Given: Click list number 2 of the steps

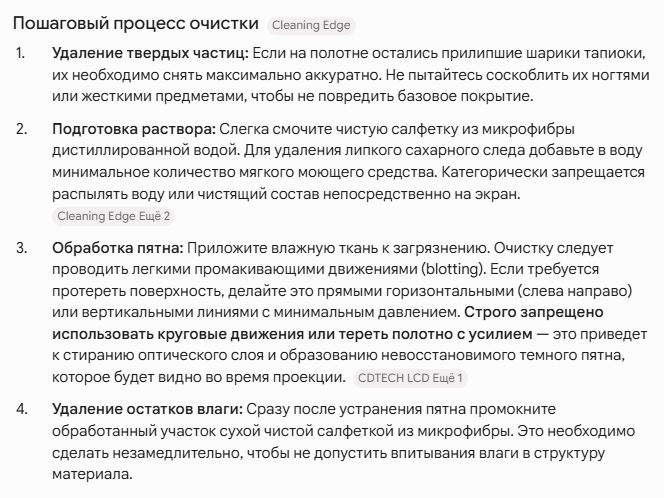Looking at the screenshot, I should [x=22, y=129].
